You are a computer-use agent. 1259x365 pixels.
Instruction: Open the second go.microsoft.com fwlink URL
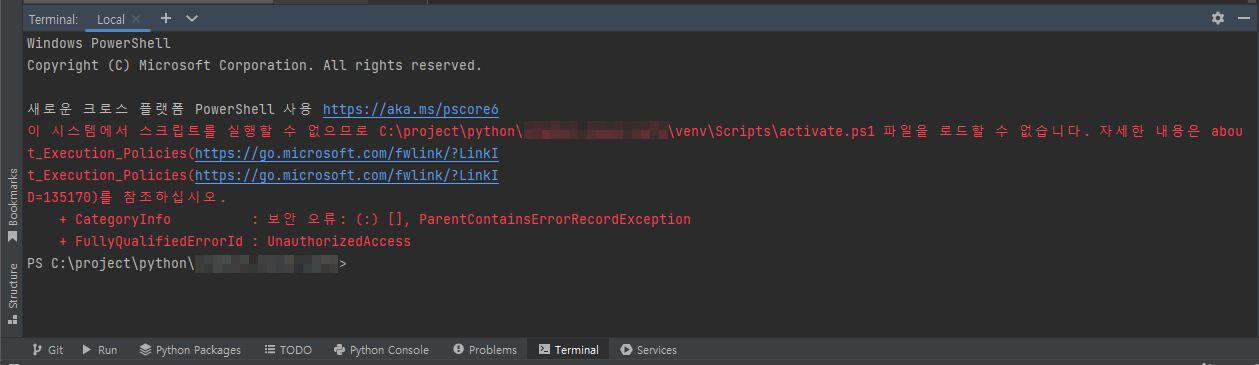tap(346, 176)
